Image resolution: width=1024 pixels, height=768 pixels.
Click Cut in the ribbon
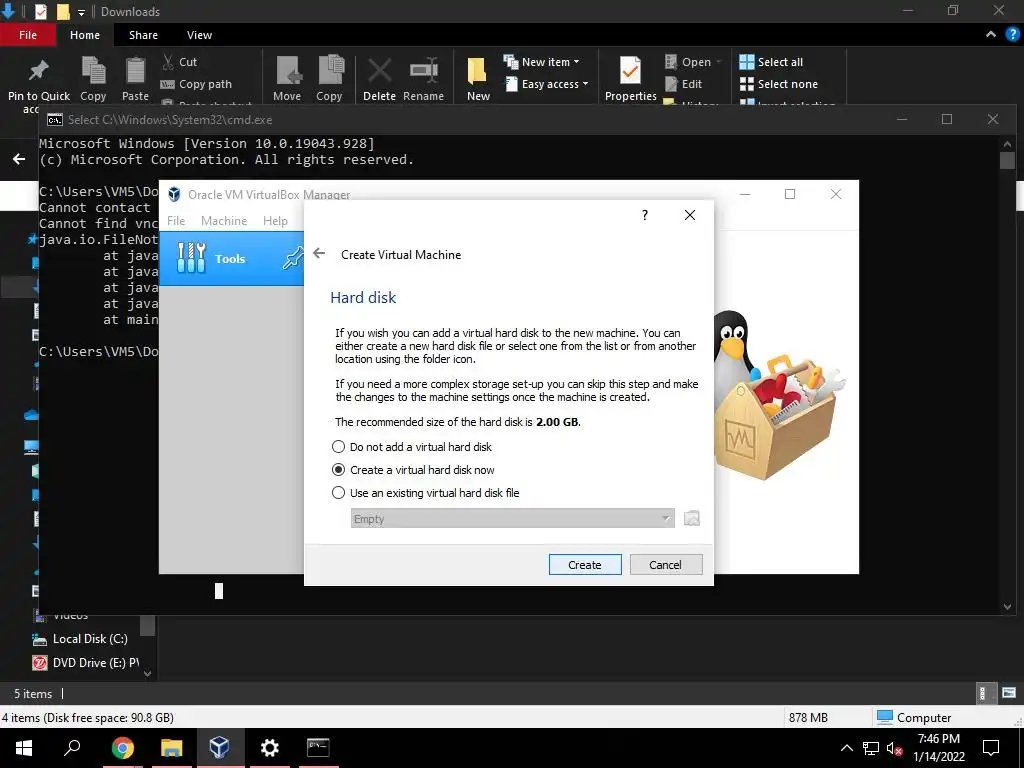tap(180, 61)
